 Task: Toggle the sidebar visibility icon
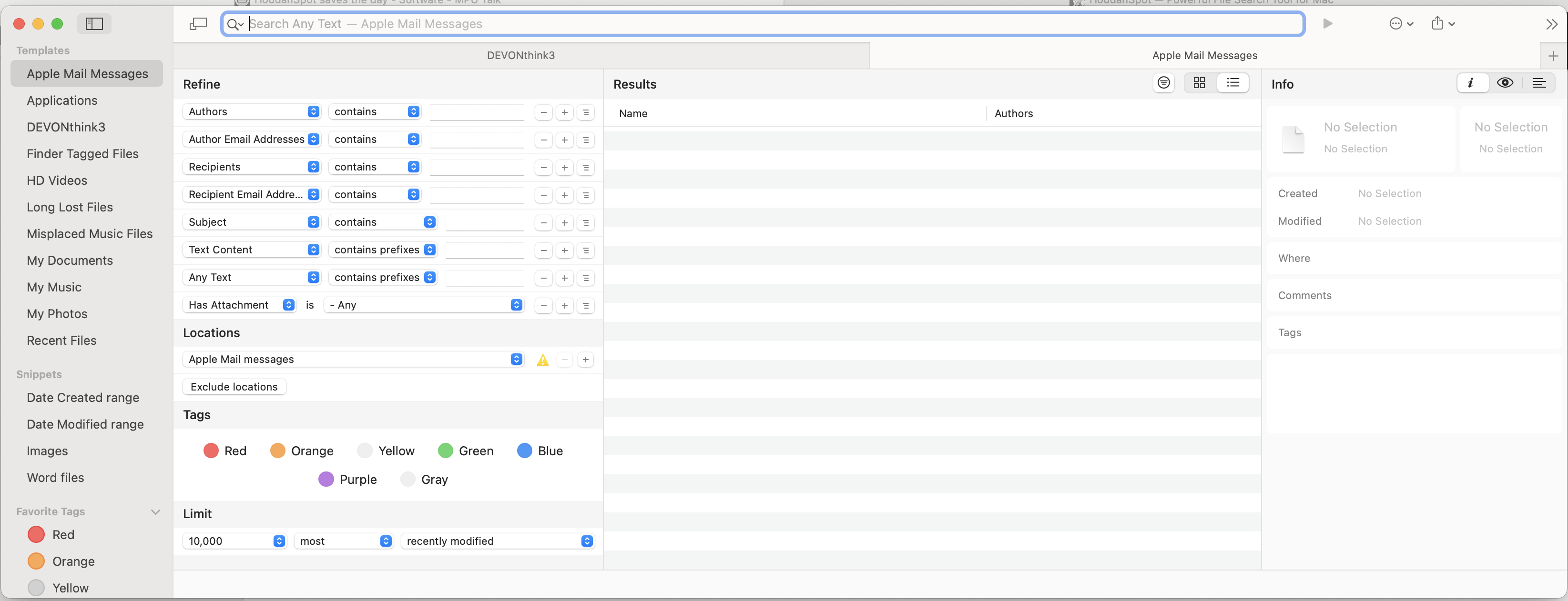(x=94, y=24)
